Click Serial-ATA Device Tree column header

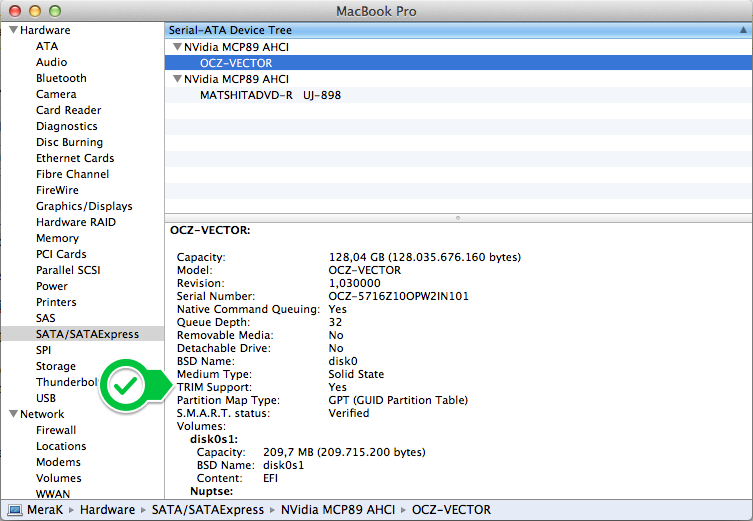[459, 30]
